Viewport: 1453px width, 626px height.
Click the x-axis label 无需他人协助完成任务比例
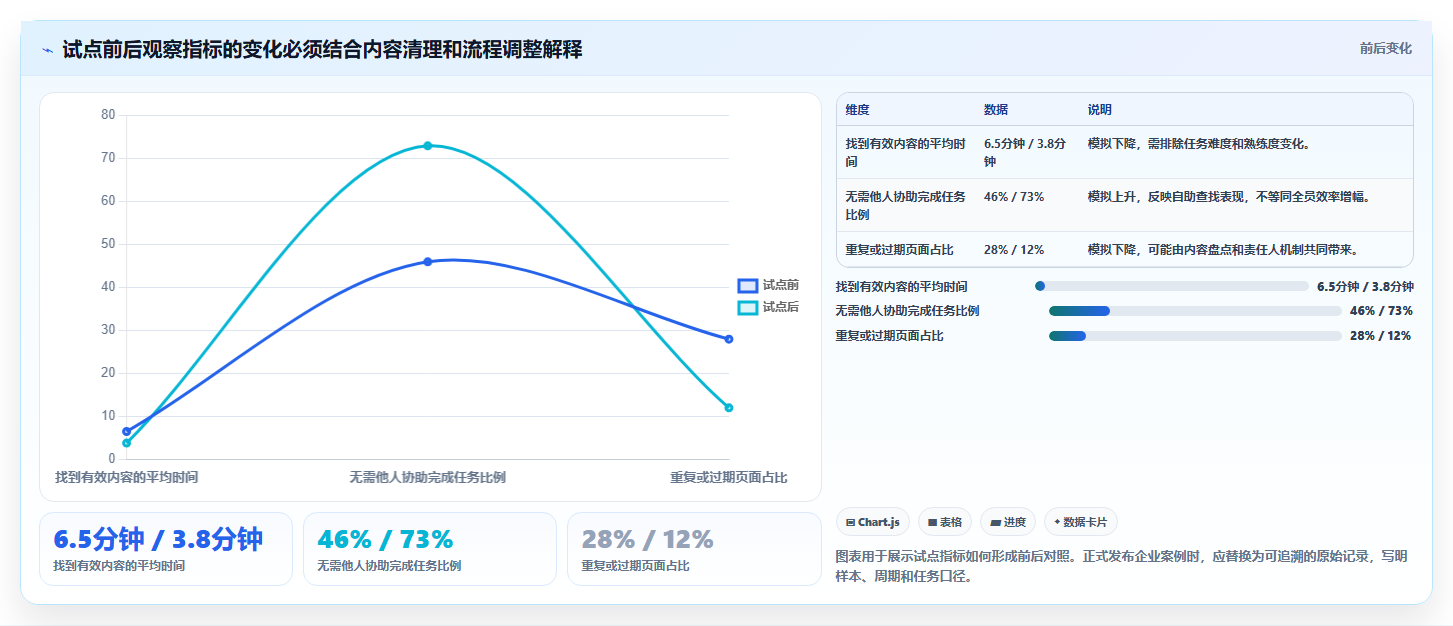pyautogui.click(x=427, y=478)
